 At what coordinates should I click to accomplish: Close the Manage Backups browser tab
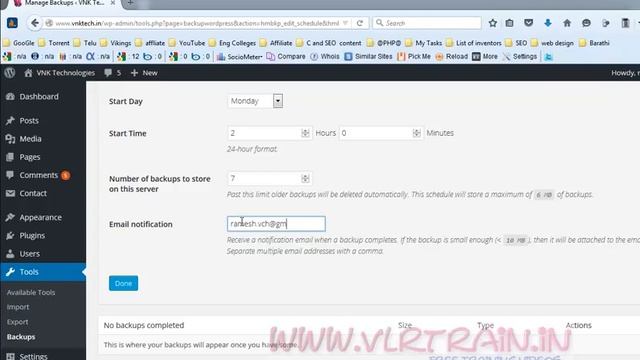[x=113, y=3]
